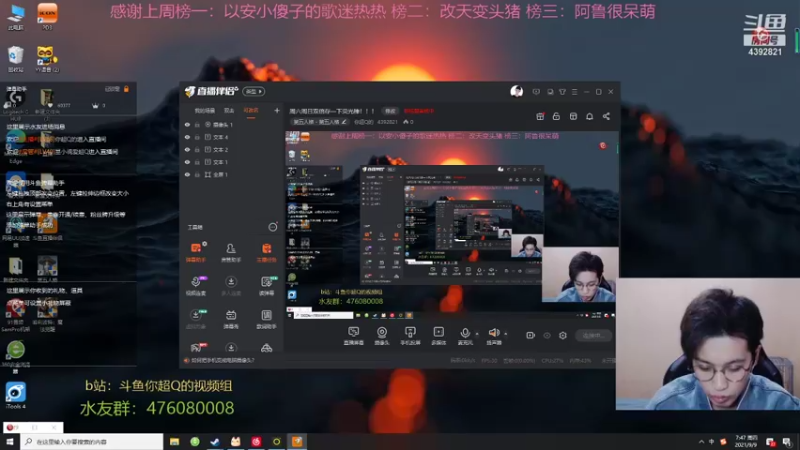The height and width of the screenshot is (450, 800).
Task: Open the hamburger menu in title bar
Action: coord(574,92)
